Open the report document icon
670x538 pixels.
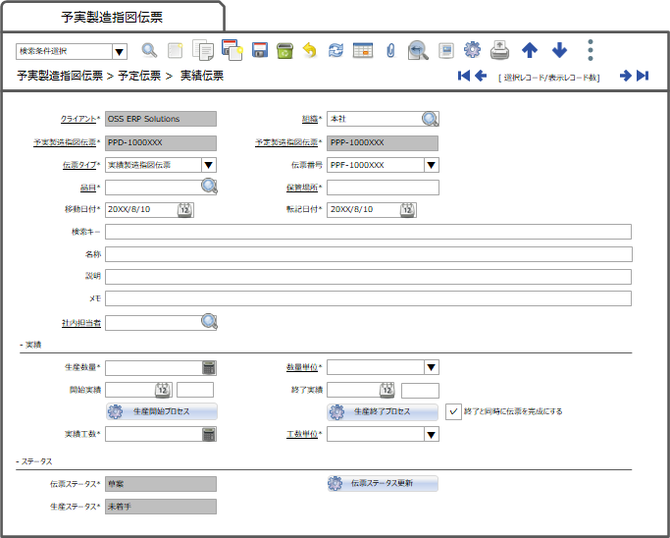tap(446, 50)
